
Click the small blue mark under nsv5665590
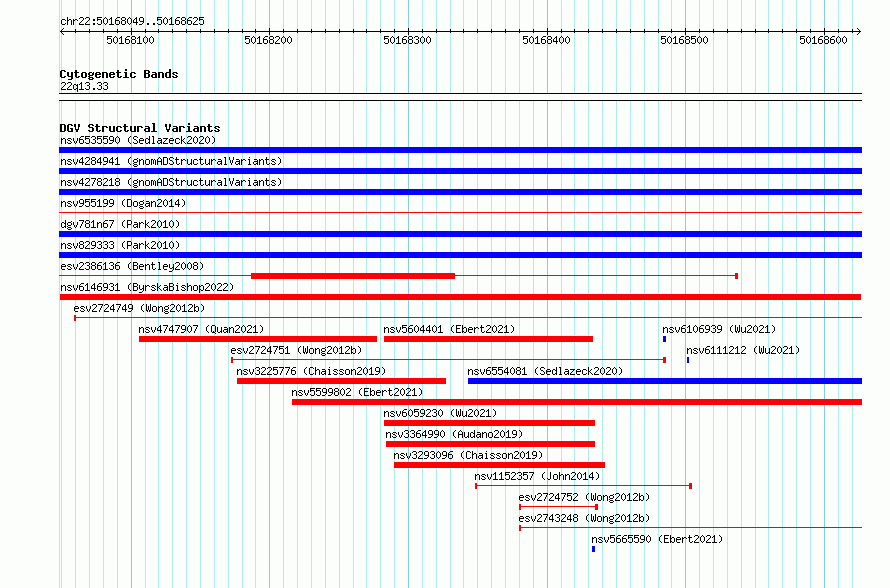pos(594,549)
